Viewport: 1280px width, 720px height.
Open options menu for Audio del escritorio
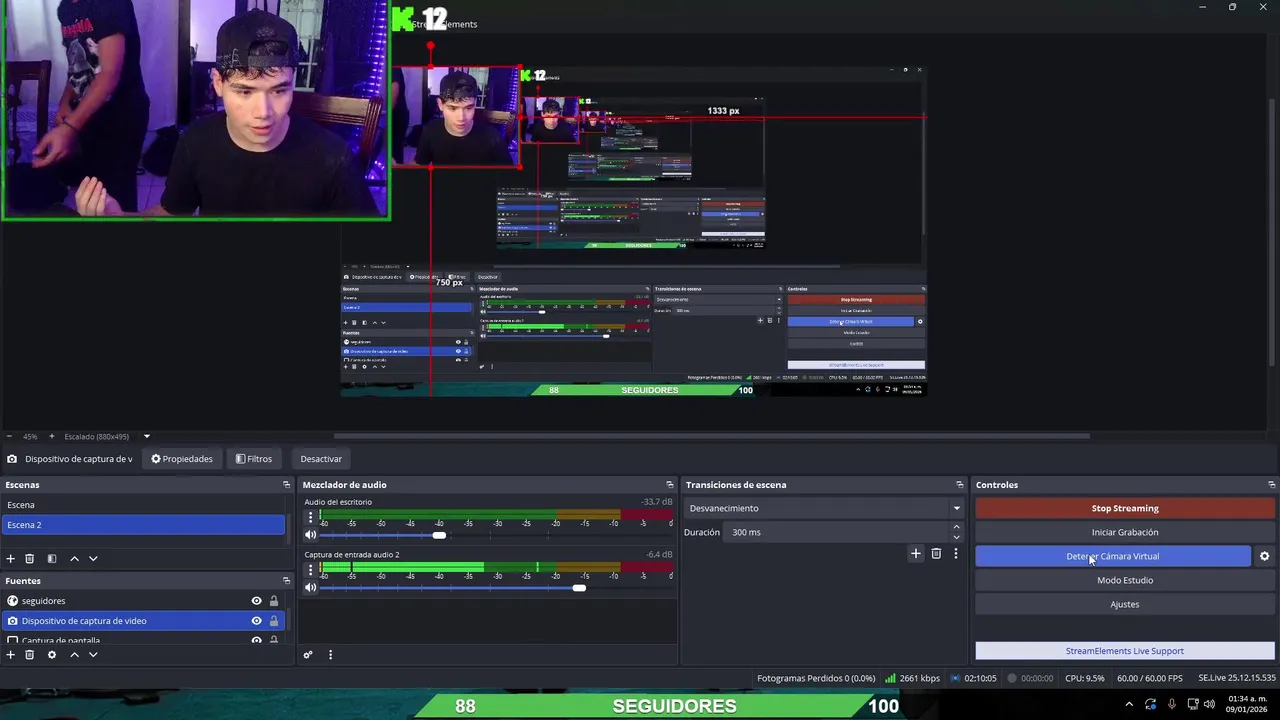point(310,517)
